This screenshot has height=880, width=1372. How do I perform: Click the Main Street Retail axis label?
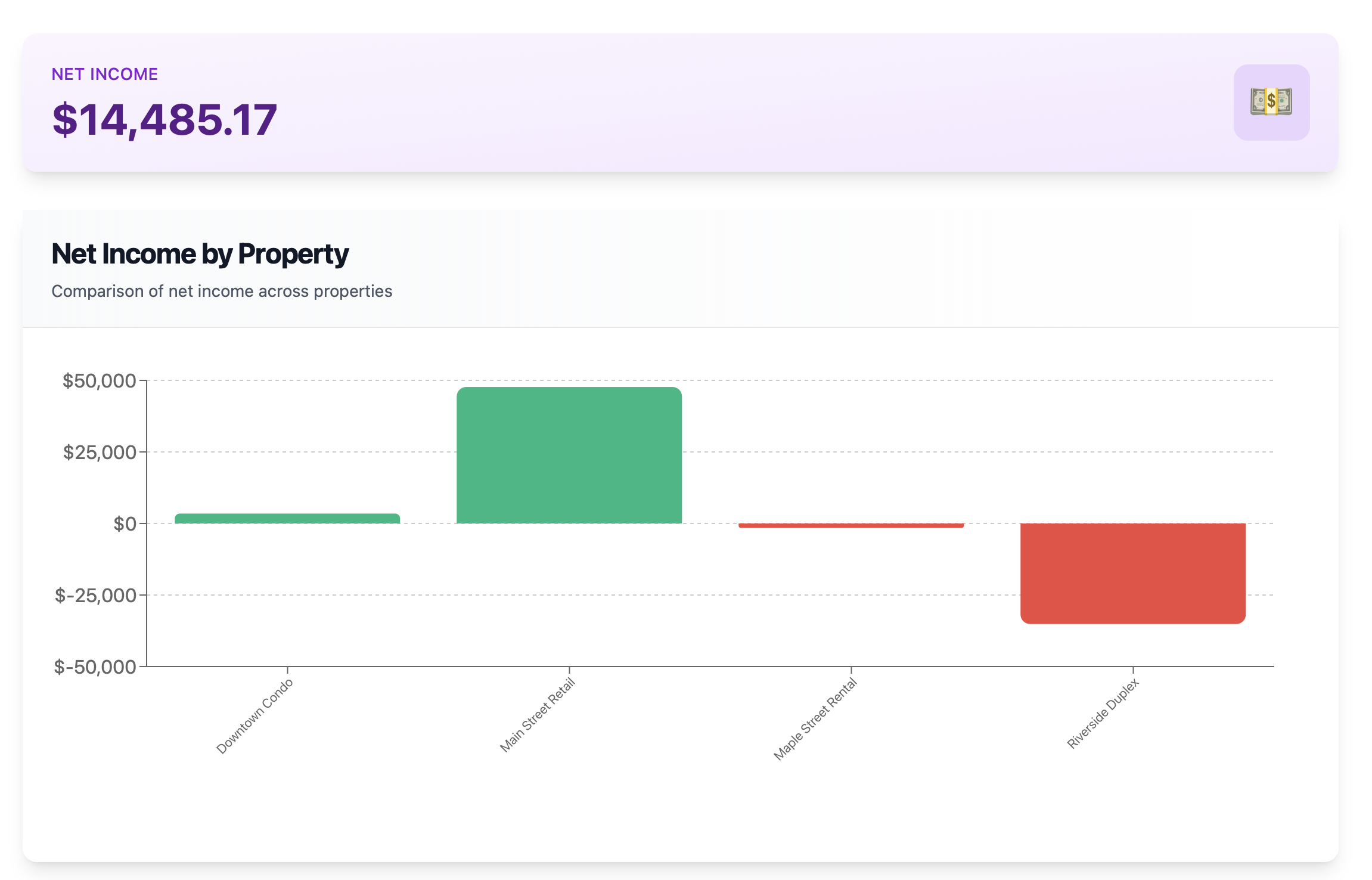(x=538, y=715)
